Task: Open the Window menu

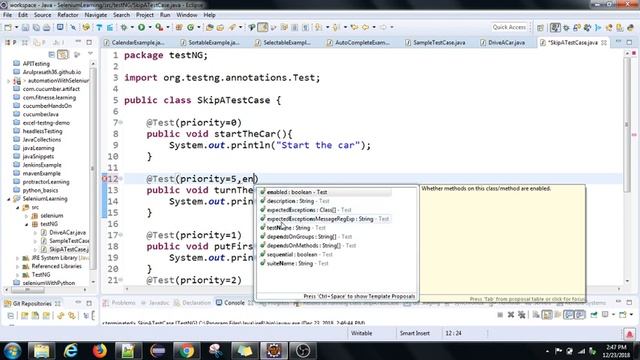Action: [187, 15]
